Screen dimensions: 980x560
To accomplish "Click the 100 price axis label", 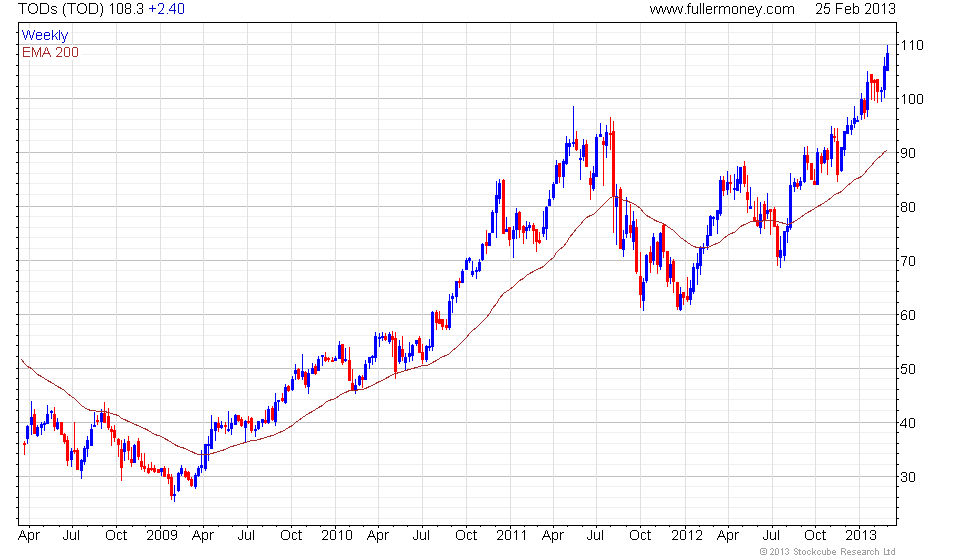I will point(912,99).
